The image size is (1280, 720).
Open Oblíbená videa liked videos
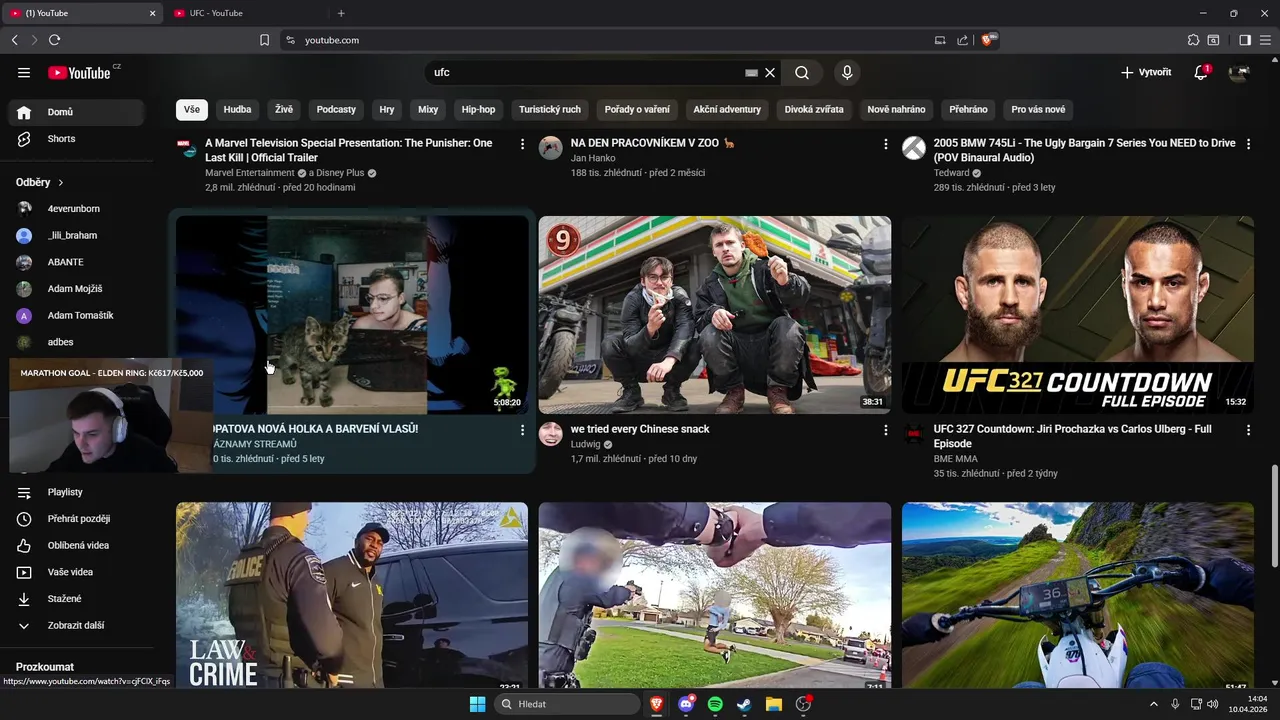coord(78,545)
